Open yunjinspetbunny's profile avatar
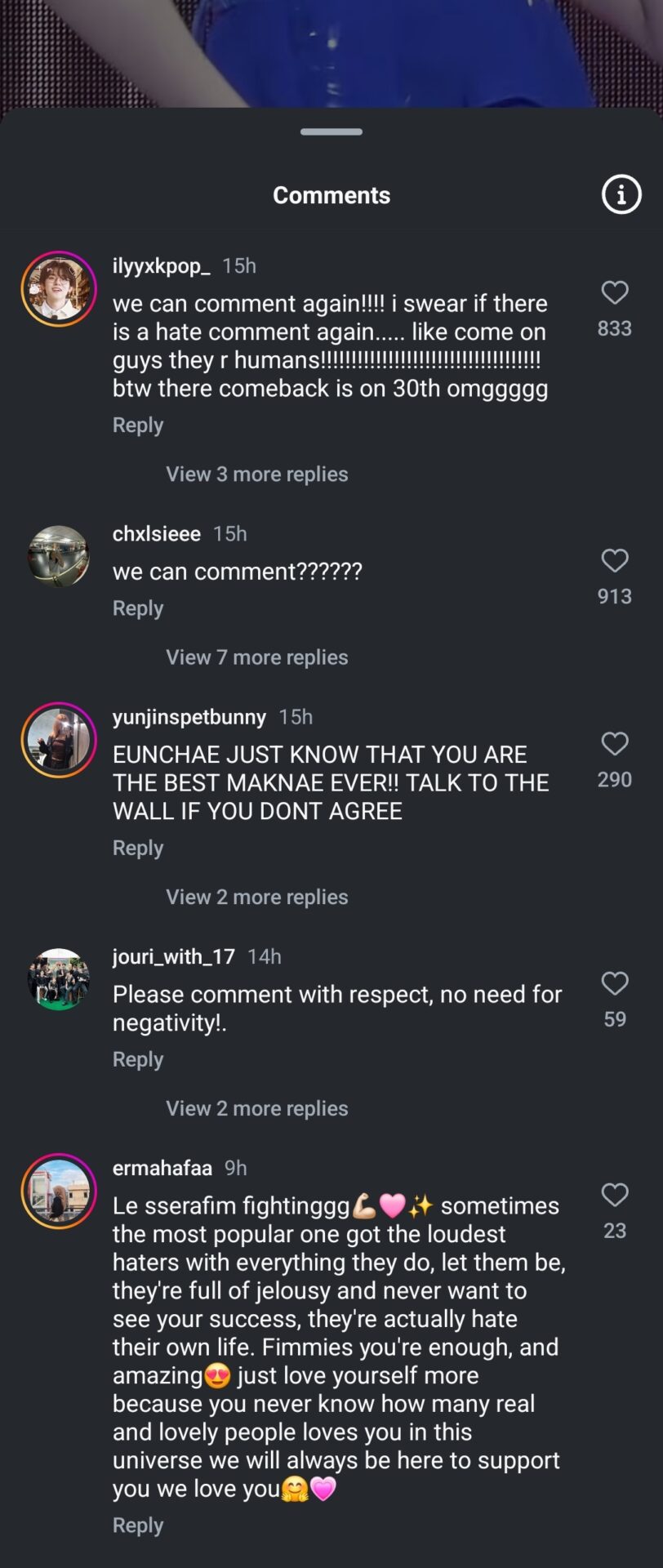Screen dimensions: 663x1568 pos(59,740)
